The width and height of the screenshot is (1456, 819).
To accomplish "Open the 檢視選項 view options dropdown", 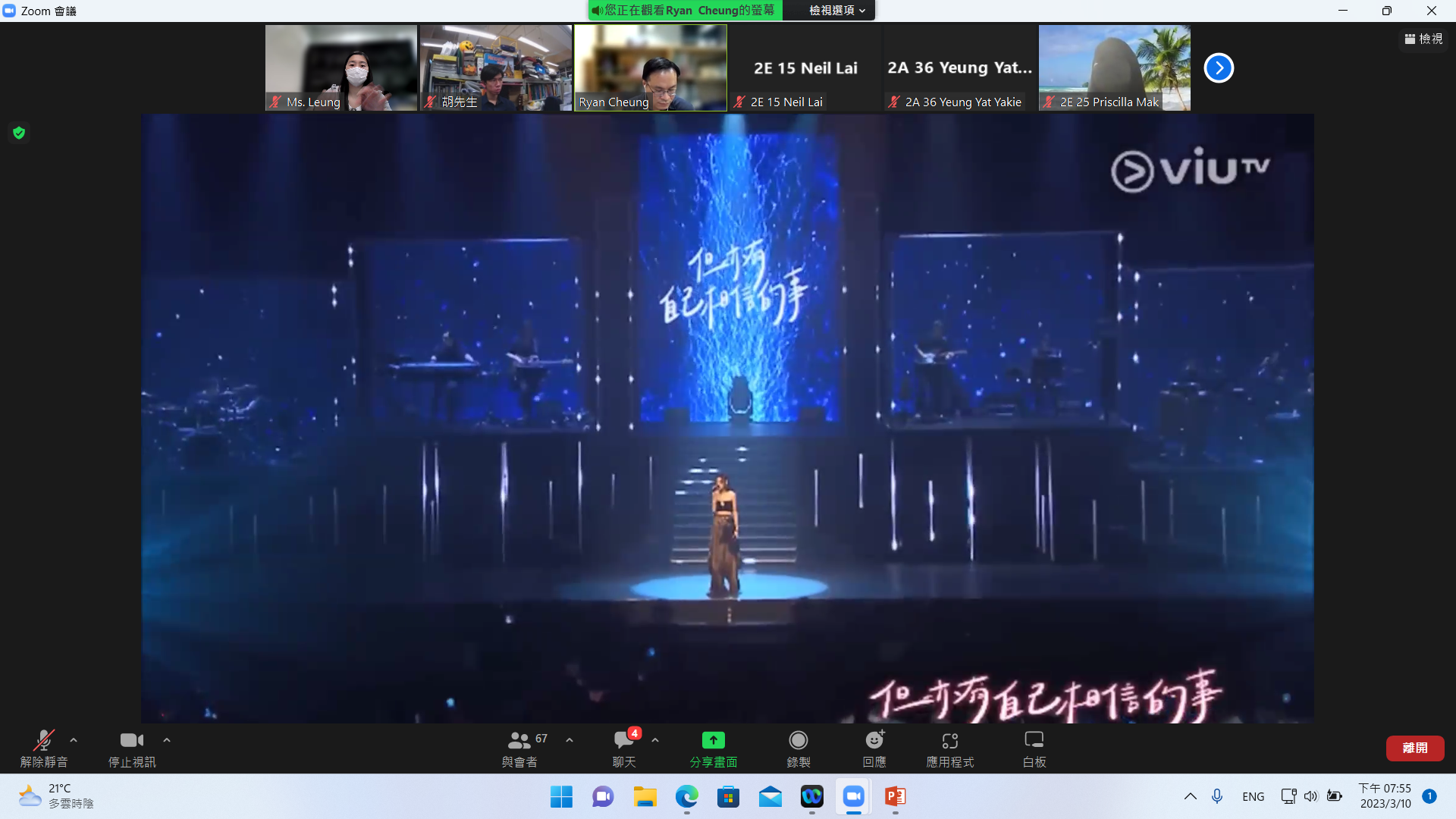I will click(836, 11).
